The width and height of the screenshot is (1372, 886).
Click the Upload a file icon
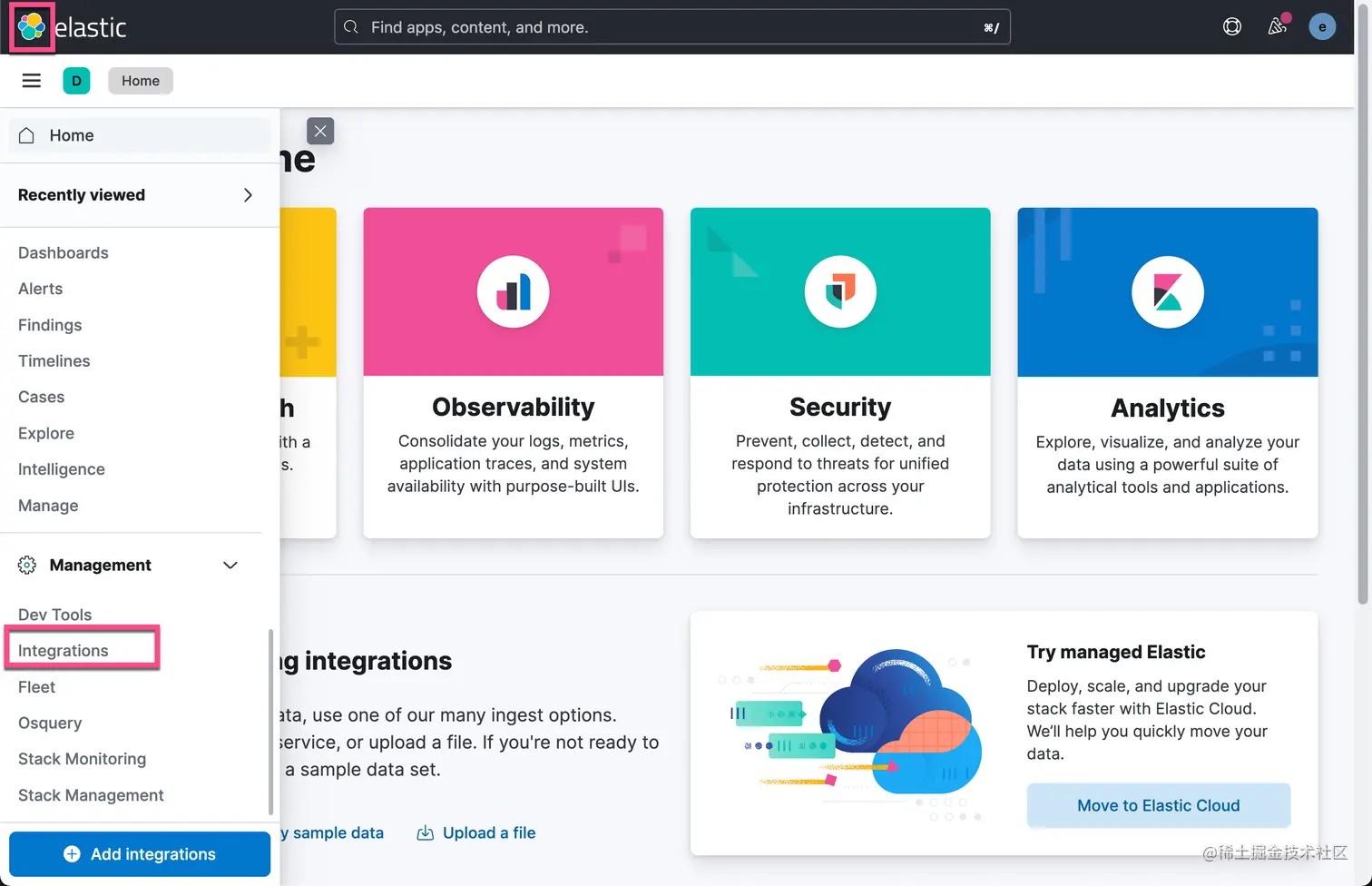pos(425,832)
